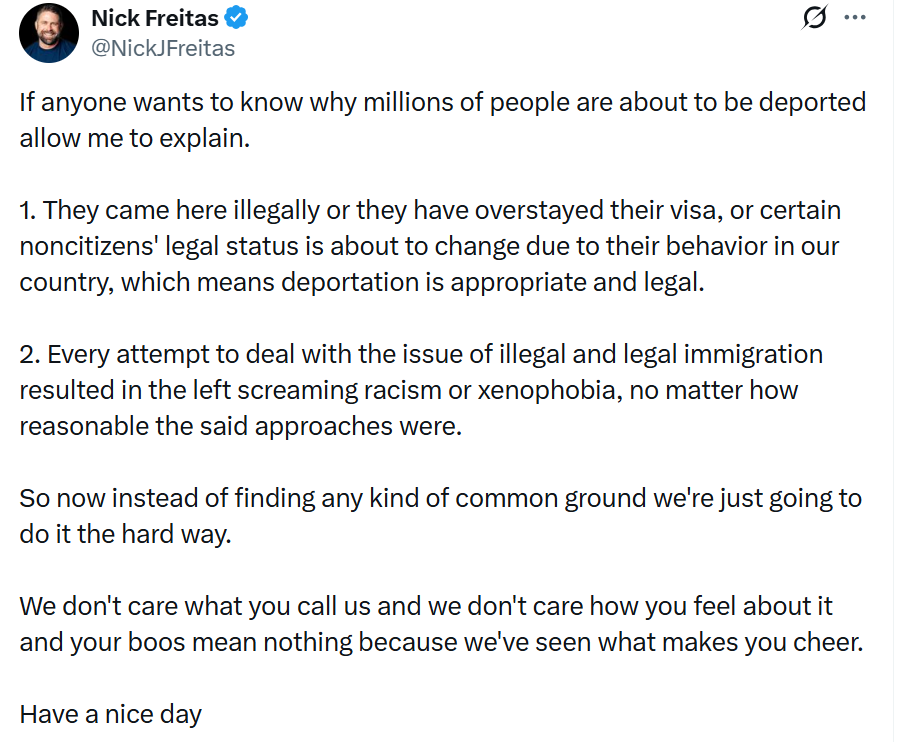Click the "allow me to explain." line
The height and width of the screenshot is (742, 919).
click(x=134, y=138)
